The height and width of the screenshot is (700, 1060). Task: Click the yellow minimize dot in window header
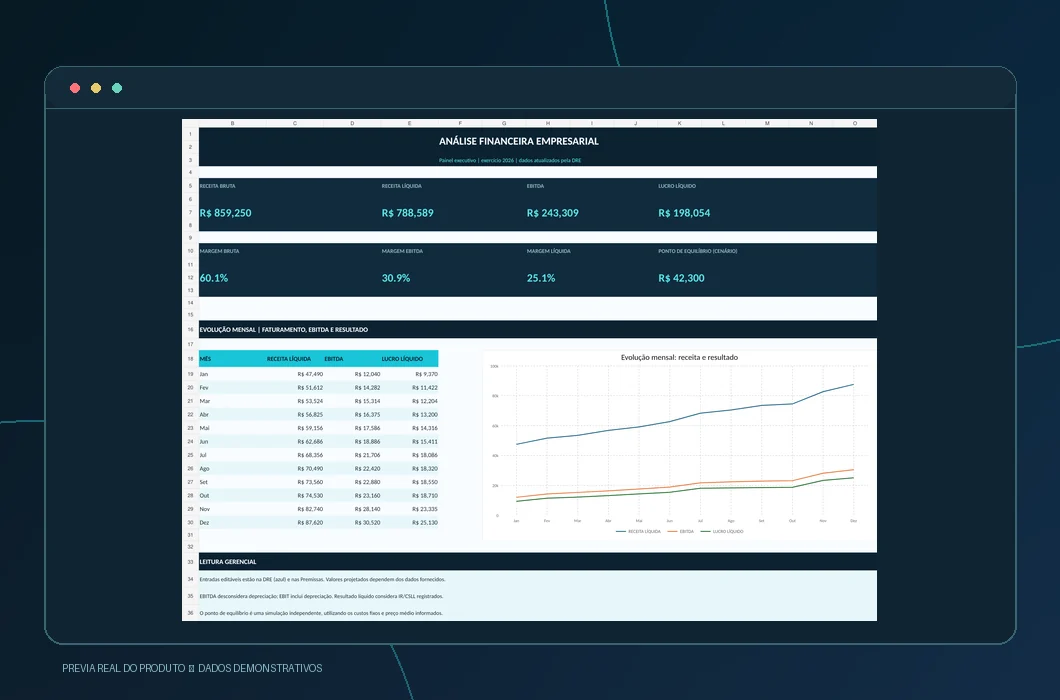click(96, 88)
